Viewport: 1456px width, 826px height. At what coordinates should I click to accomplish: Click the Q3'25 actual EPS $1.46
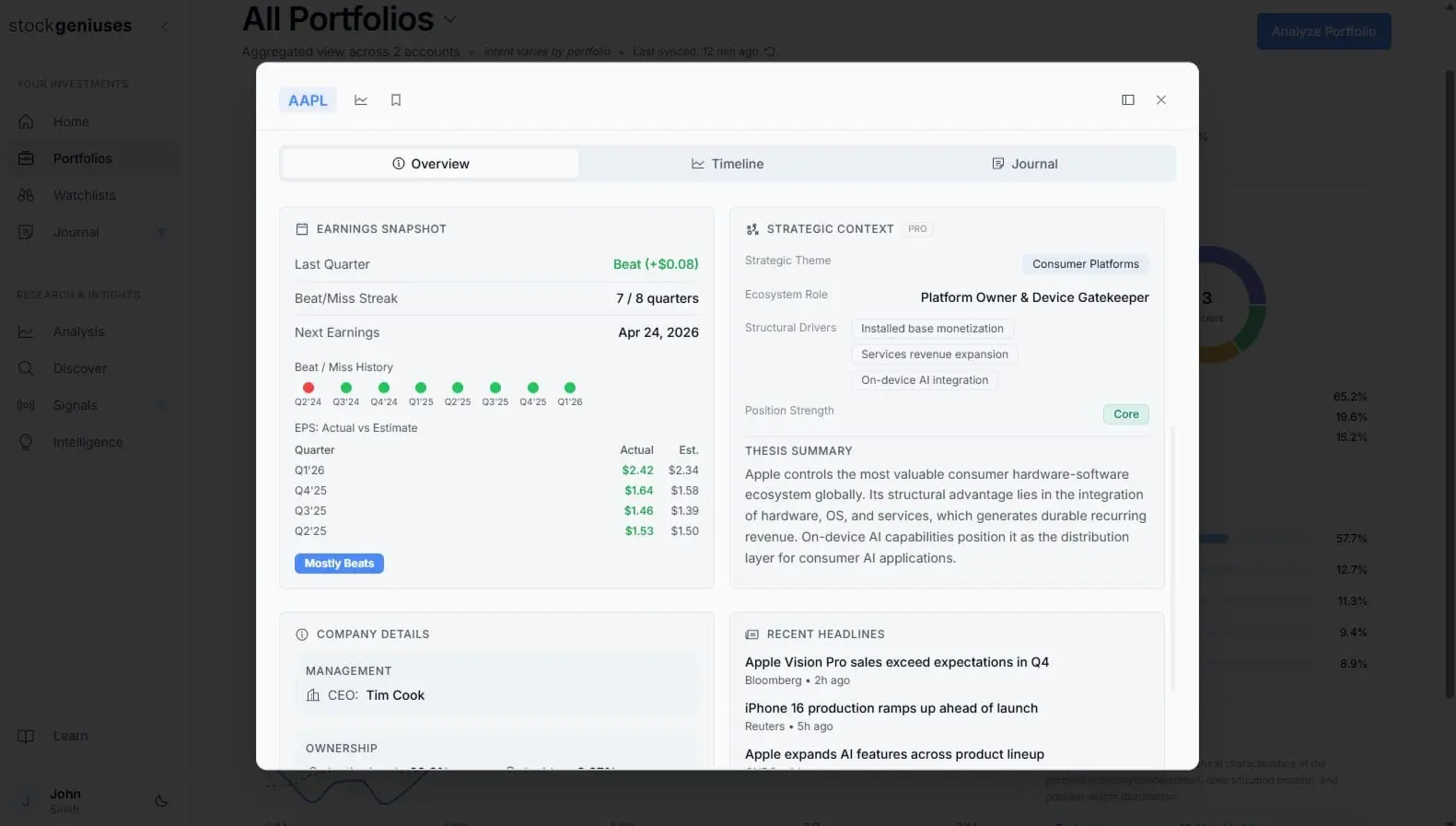(638, 511)
